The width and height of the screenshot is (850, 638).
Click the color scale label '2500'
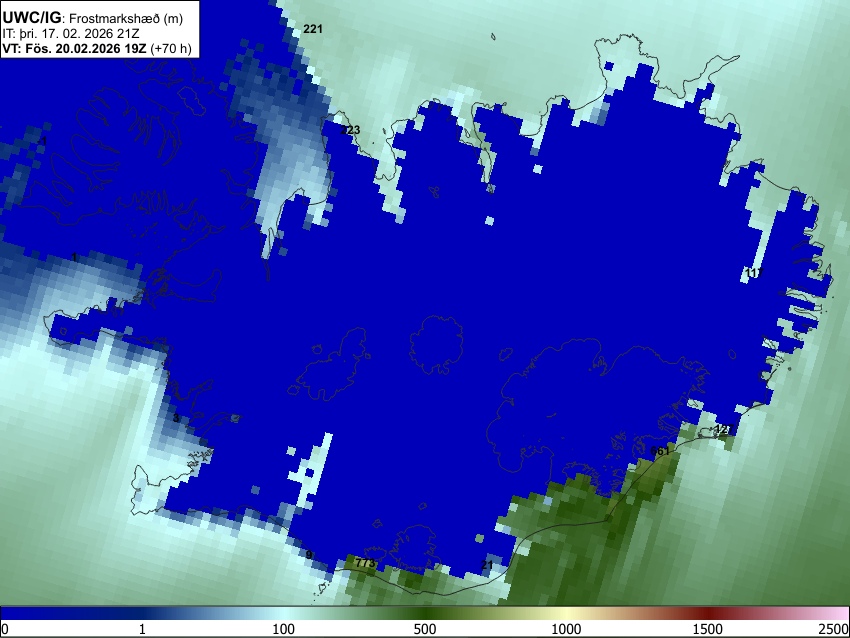coord(834,629)
